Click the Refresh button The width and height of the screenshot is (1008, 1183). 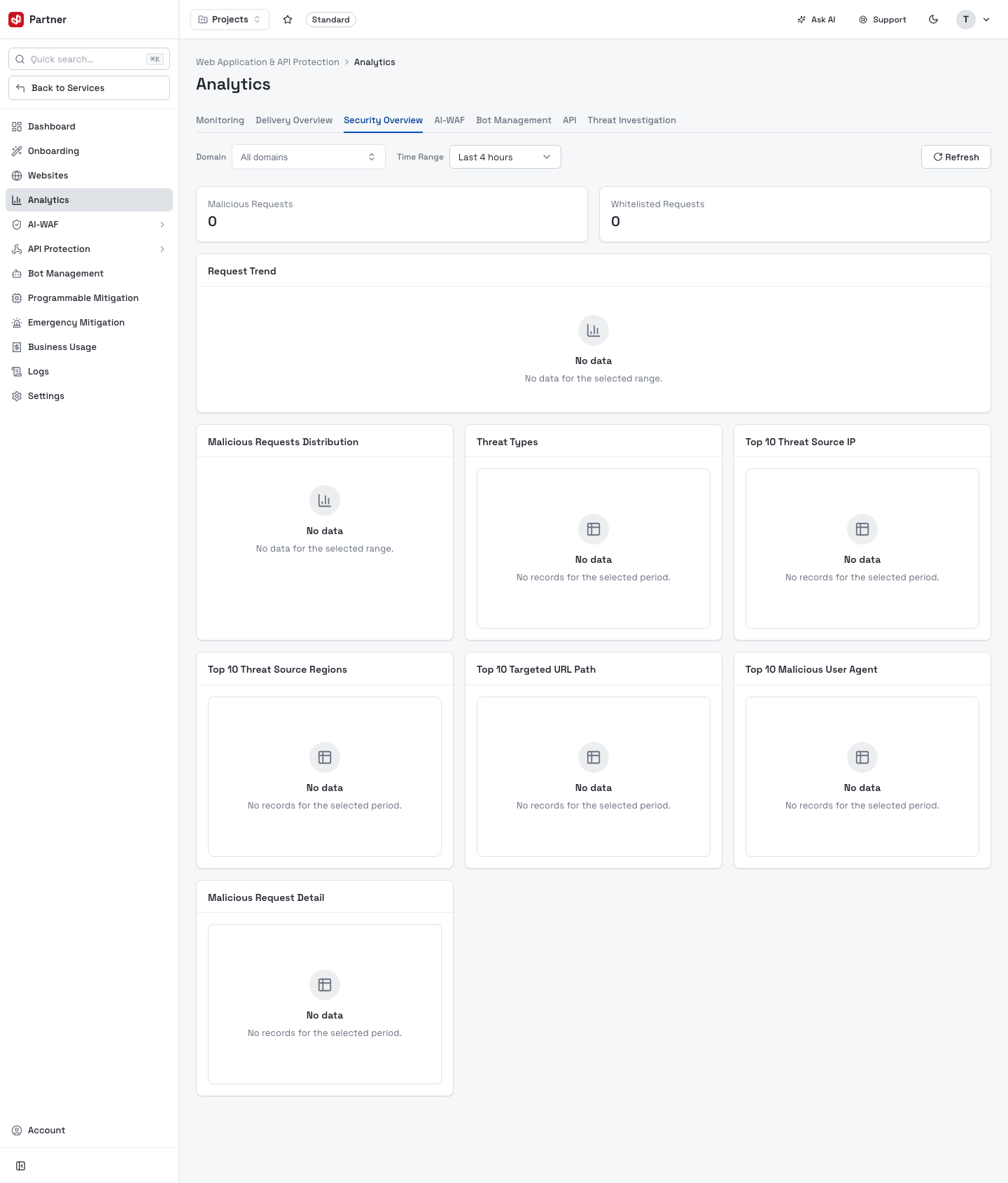click(x=956, y=157)
